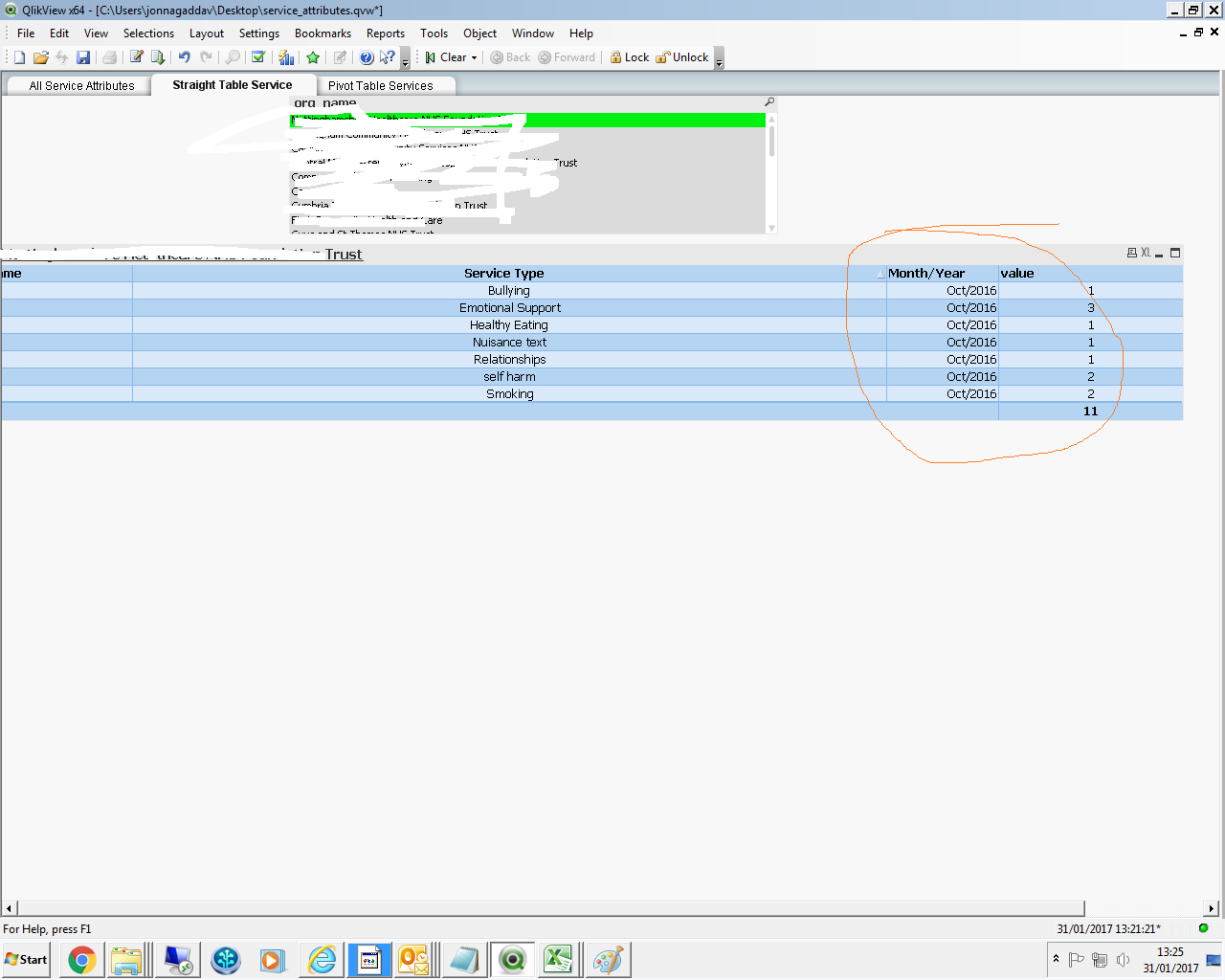Open the Bookmarks menu

(323, 33)
